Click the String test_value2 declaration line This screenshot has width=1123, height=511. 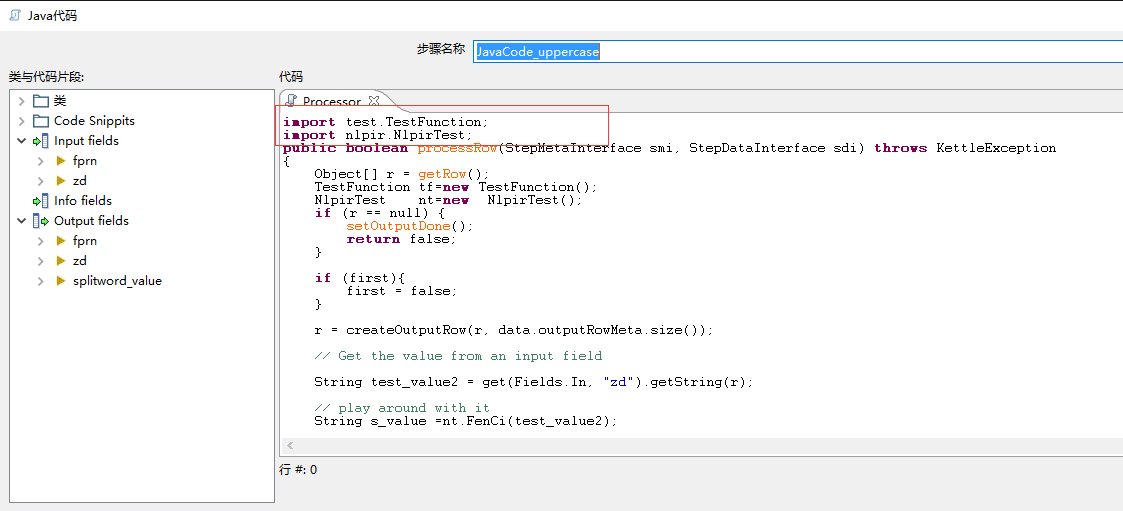click(x=534, y=382)
